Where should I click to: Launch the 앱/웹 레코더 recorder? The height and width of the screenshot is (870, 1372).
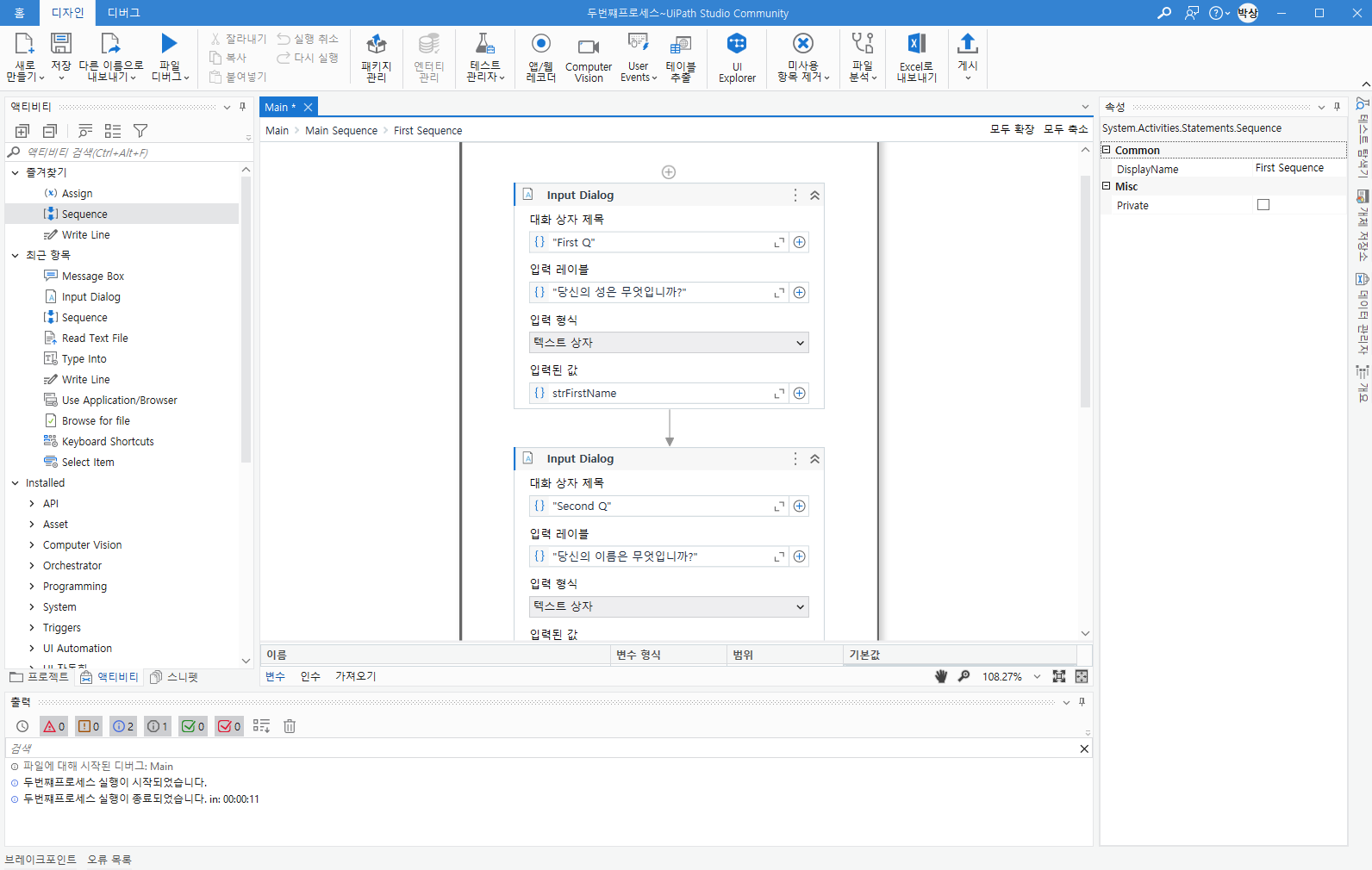pyautogui.click(x=541, y=57)
